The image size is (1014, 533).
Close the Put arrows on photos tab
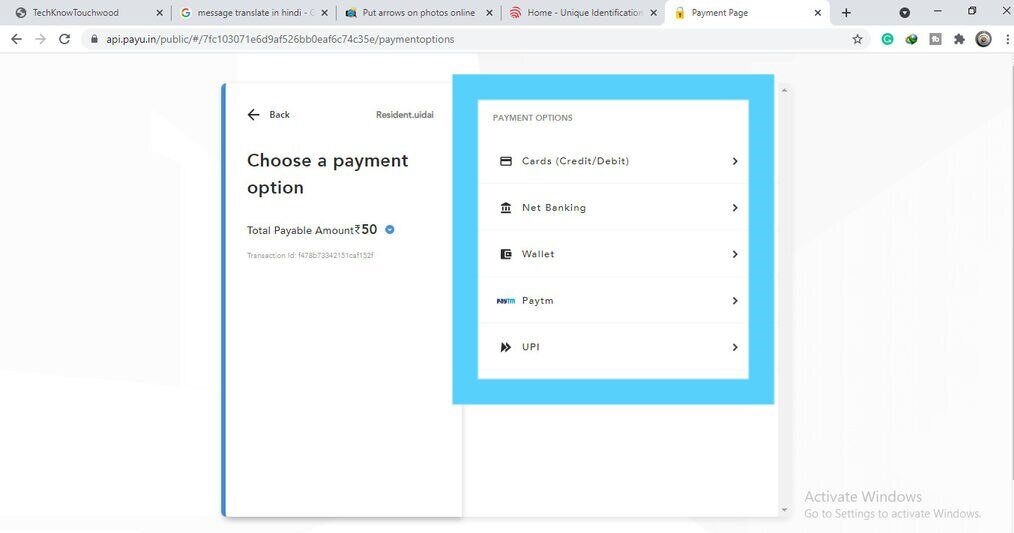tap(490, 13)
